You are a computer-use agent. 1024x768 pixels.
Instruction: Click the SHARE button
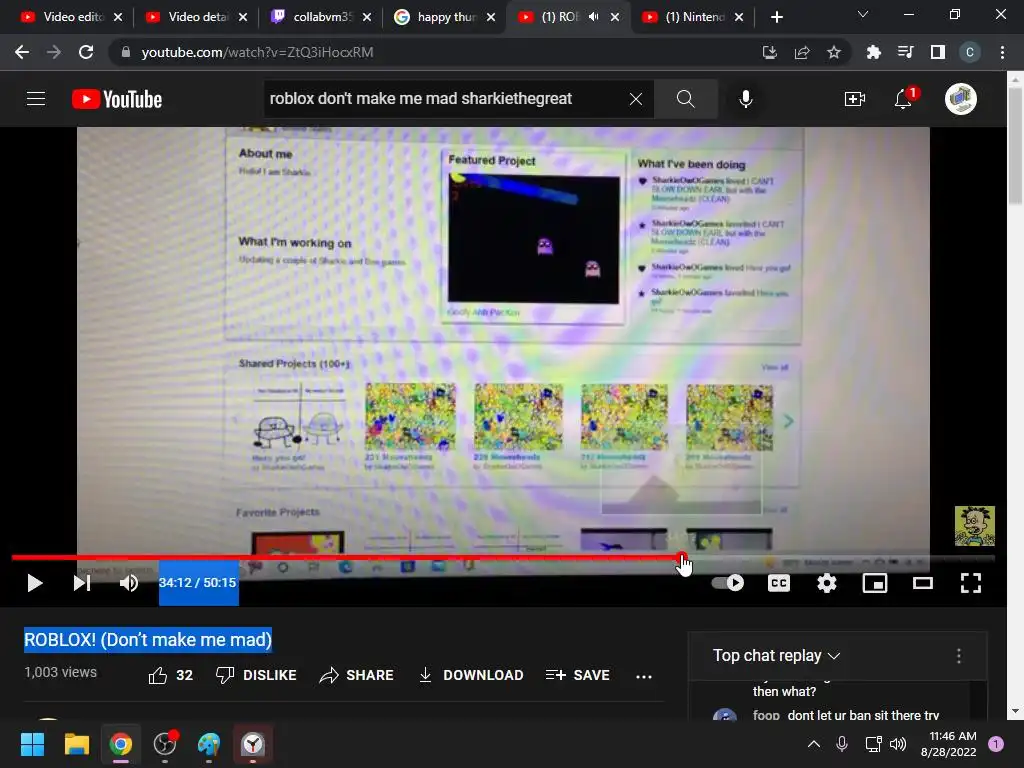coord(356,675)
